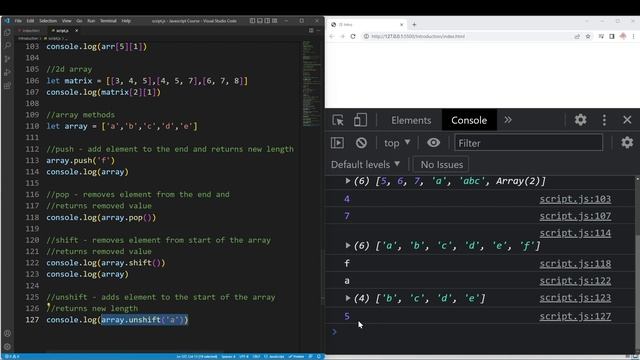Open the script.js:114 source link
The width and height of the screenshot is (640, 360).
(575, 233)
